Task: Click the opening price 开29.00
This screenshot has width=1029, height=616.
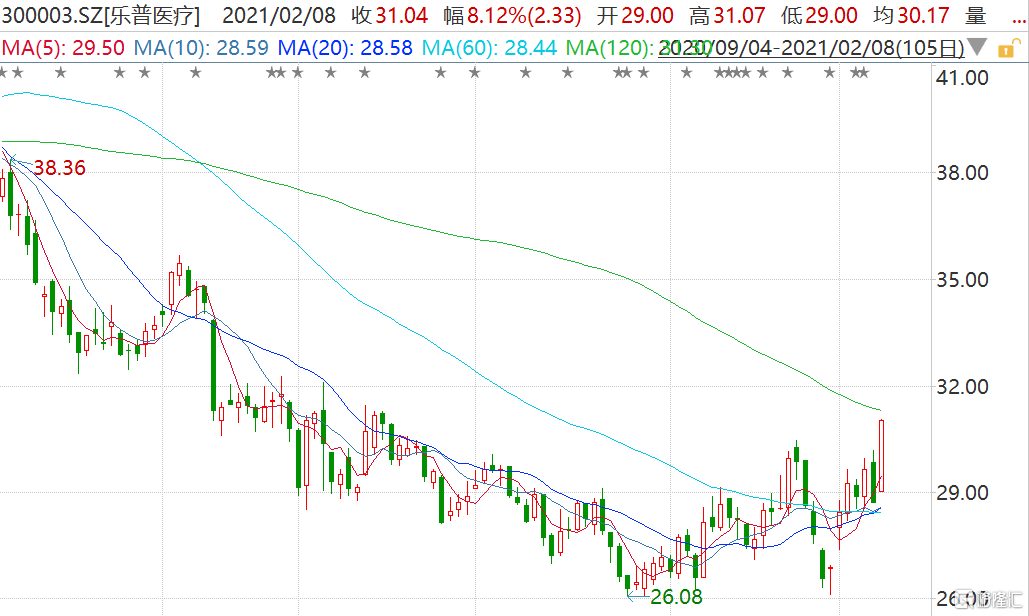Action: (x=635, y=15)
